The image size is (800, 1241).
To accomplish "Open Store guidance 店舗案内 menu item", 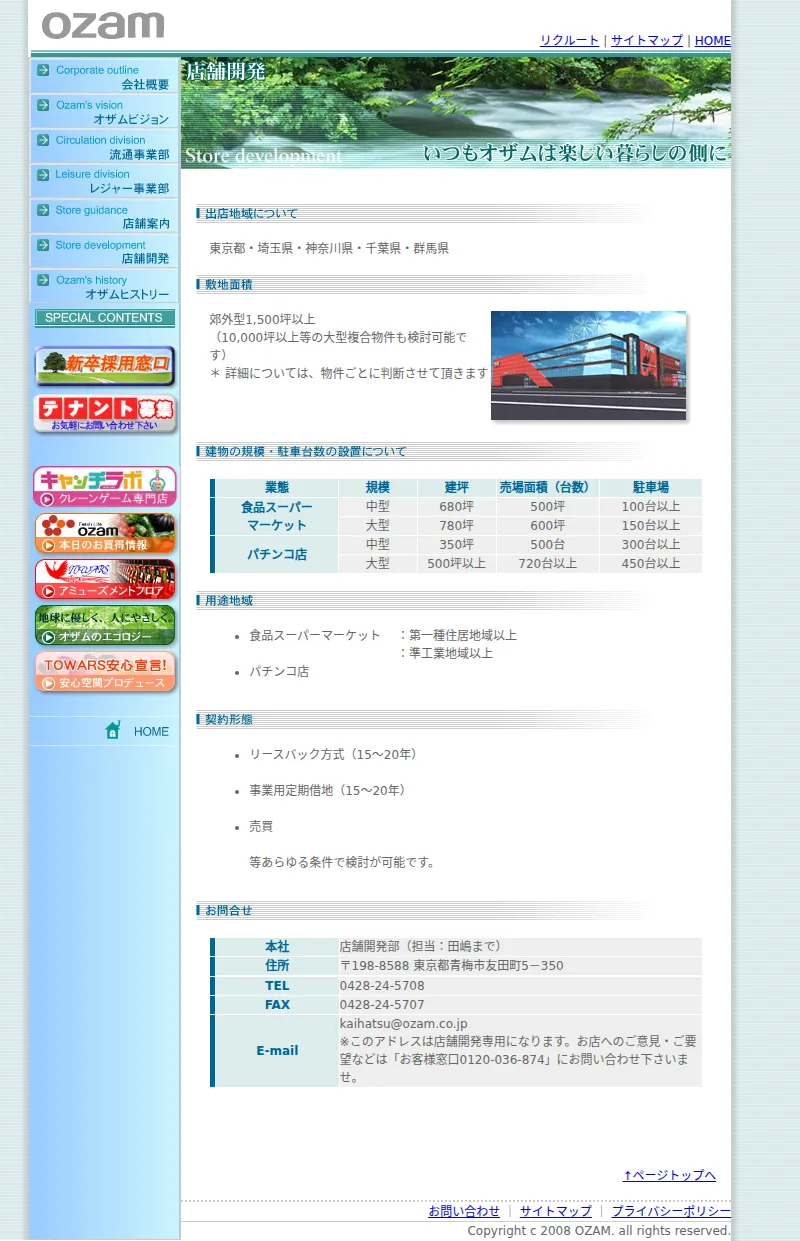I will coord(104,217).
